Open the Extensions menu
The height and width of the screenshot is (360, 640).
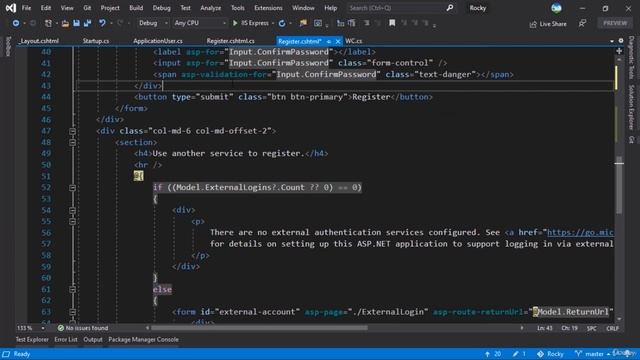click(x=268, y=8)
